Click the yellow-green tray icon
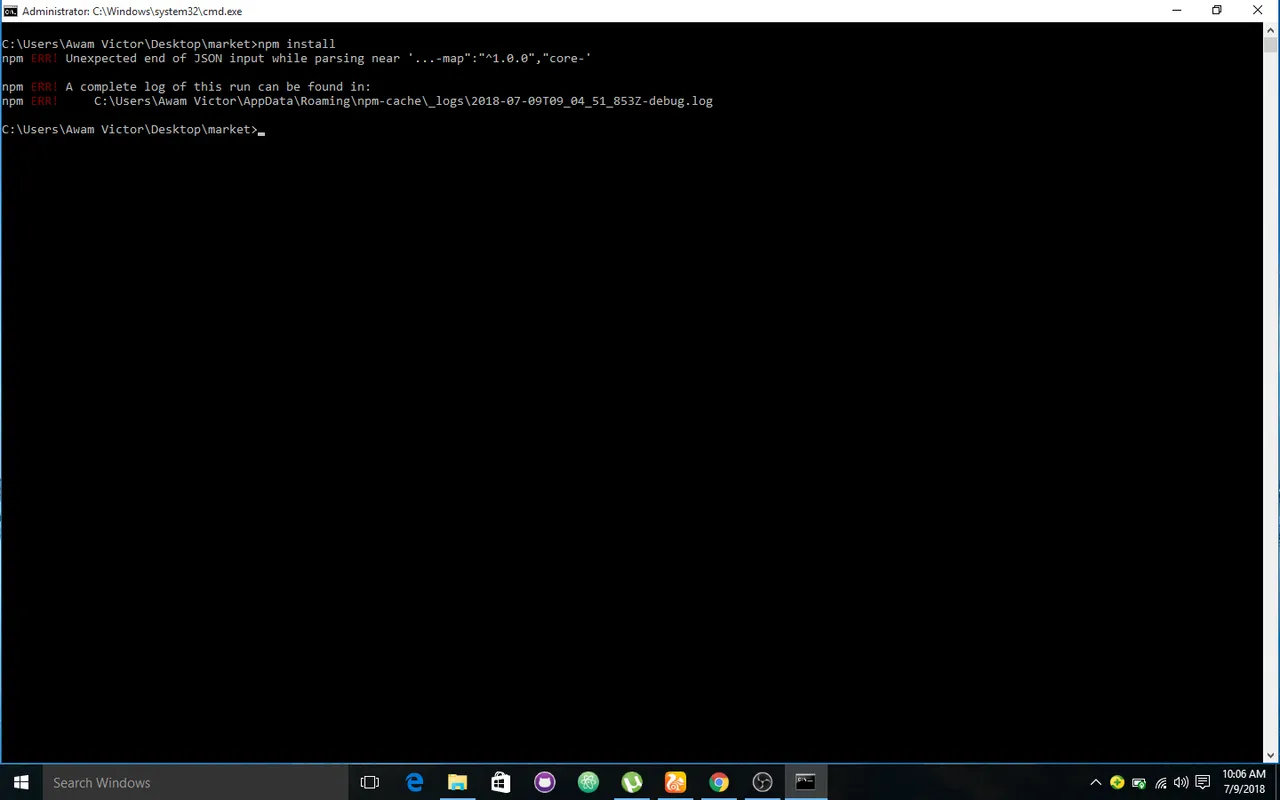Image resolution: width=1280 pixels, height=800 pixels. pyautogui.click(x=1117, y=782)
